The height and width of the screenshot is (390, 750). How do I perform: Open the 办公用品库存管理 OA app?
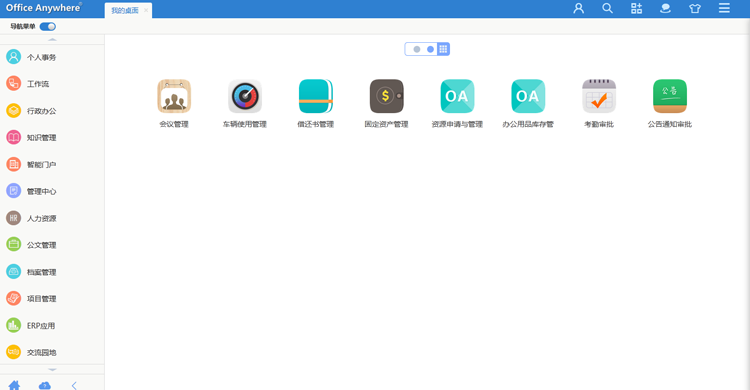point(528,96)
